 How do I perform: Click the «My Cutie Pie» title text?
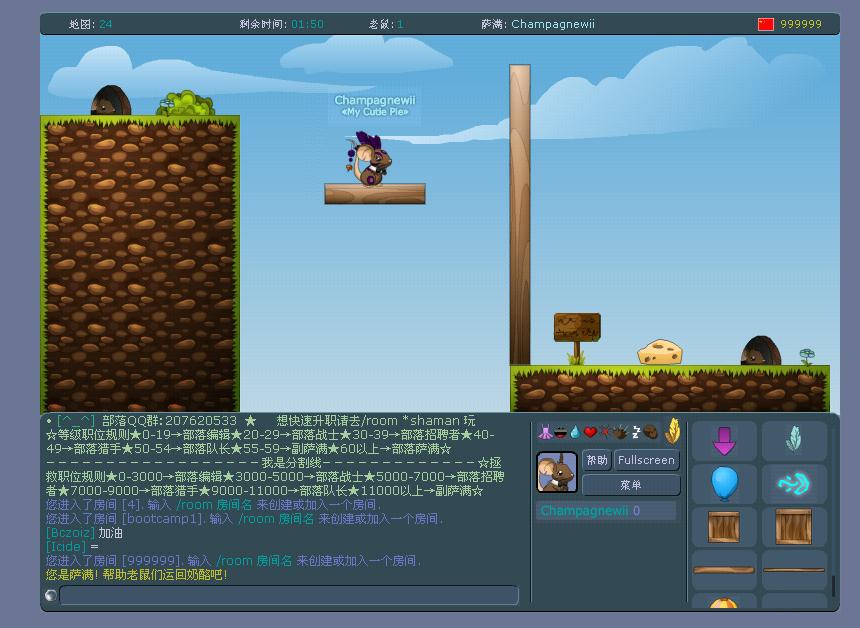[x=375, y=112]
